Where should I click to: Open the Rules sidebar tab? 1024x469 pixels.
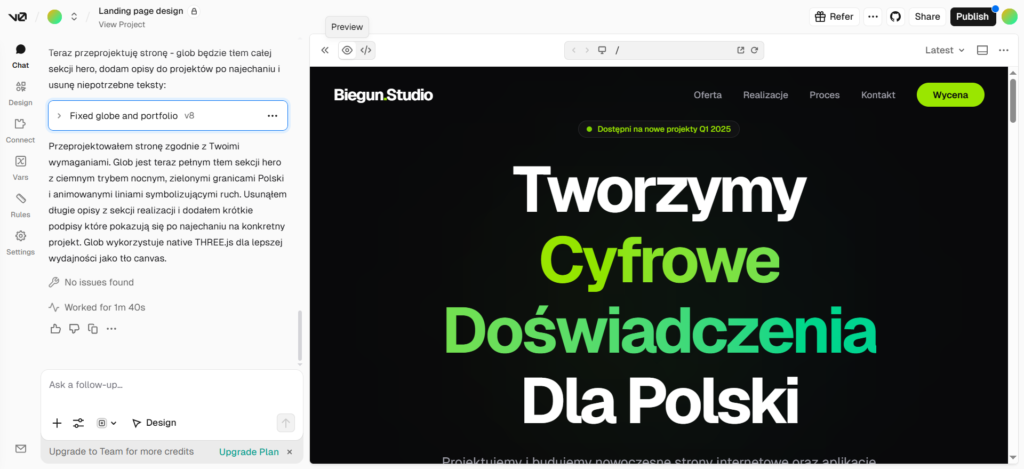point(20,205)
